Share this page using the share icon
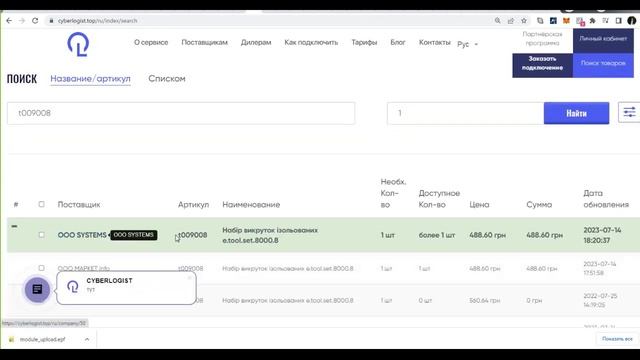Screen dimensions: 640x360 click(x=511, y=20)
